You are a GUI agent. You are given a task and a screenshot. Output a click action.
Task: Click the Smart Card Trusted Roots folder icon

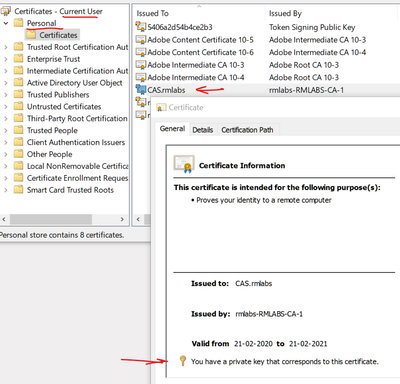tap(19, 190)
